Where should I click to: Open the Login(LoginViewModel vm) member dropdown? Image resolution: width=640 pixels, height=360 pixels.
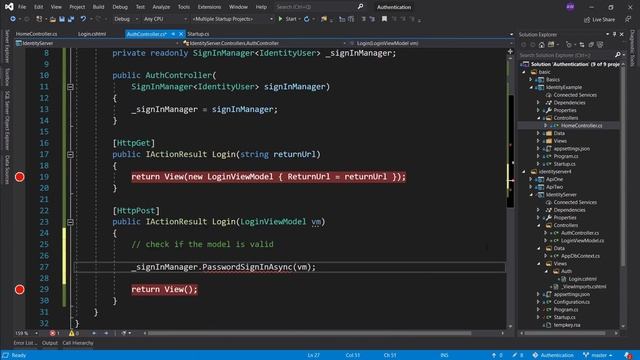[x=431, y=43]
